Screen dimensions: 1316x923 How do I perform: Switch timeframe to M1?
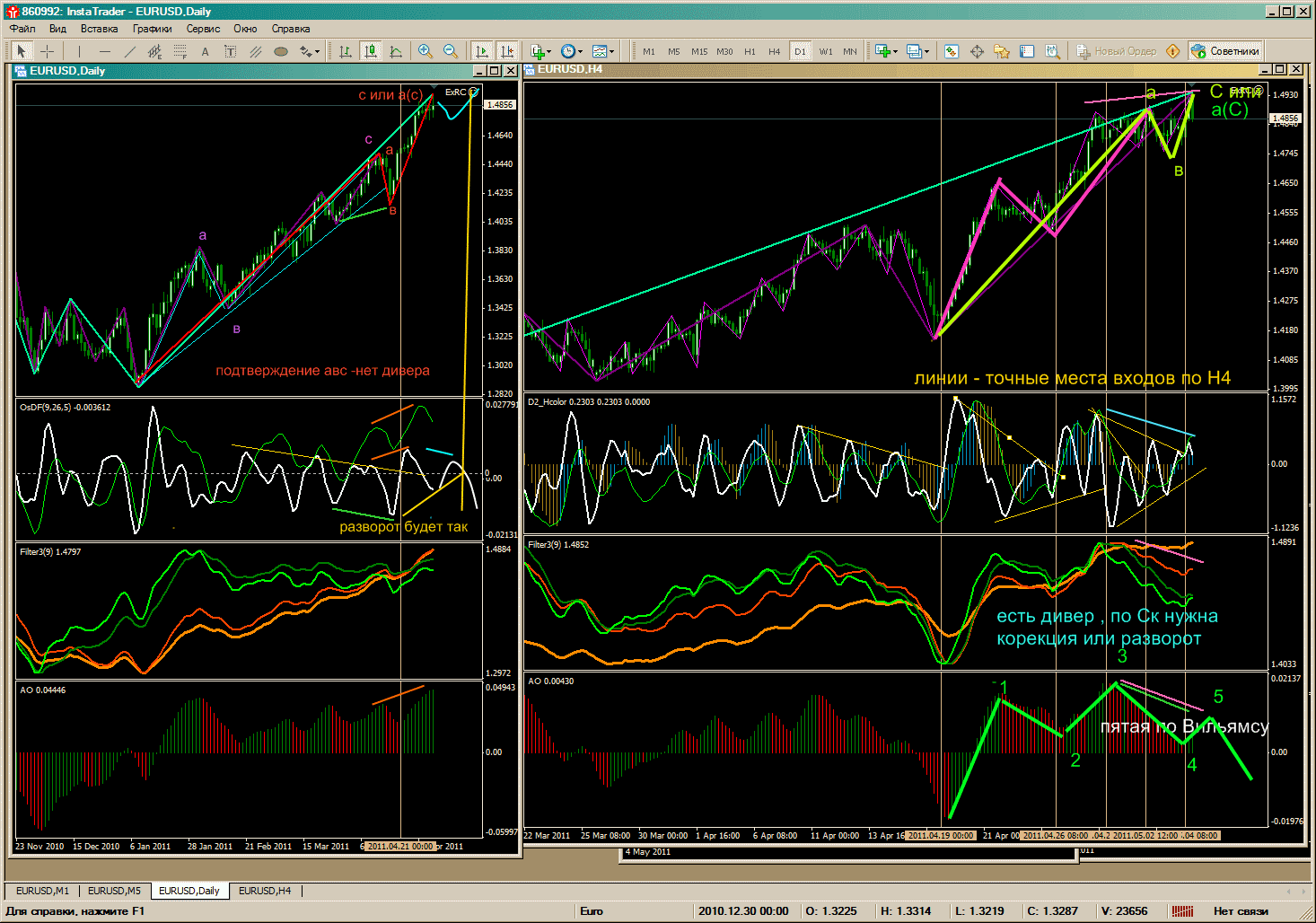[x=649, y=51]
